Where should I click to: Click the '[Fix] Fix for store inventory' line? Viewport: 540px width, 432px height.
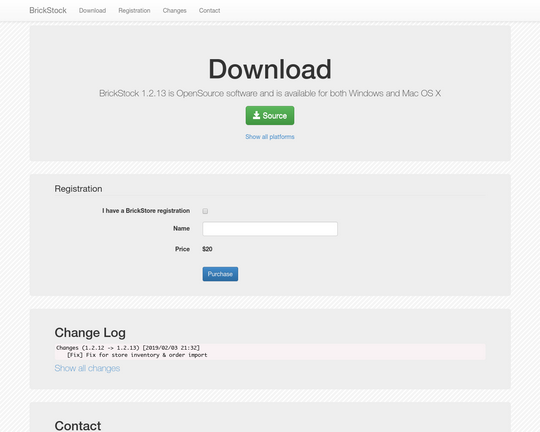[x=137, y=355]
